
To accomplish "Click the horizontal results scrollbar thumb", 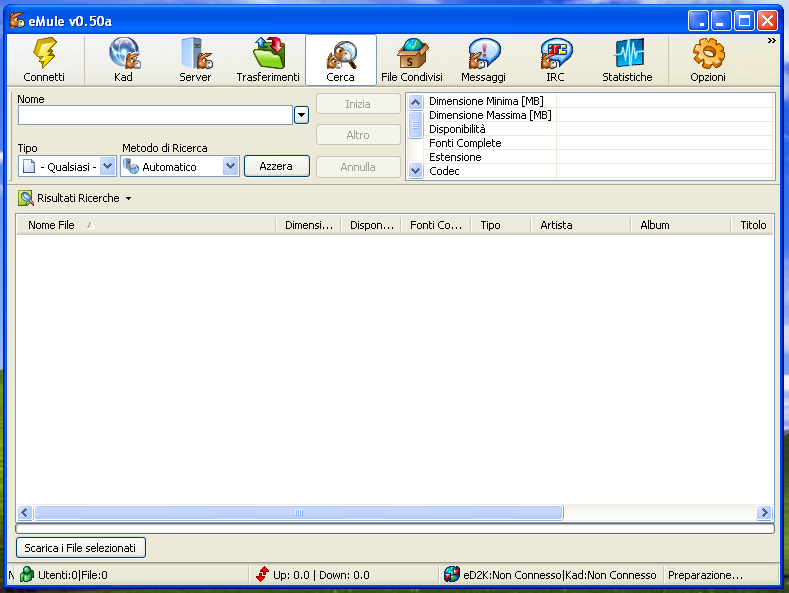I will [x=298, y=513].
